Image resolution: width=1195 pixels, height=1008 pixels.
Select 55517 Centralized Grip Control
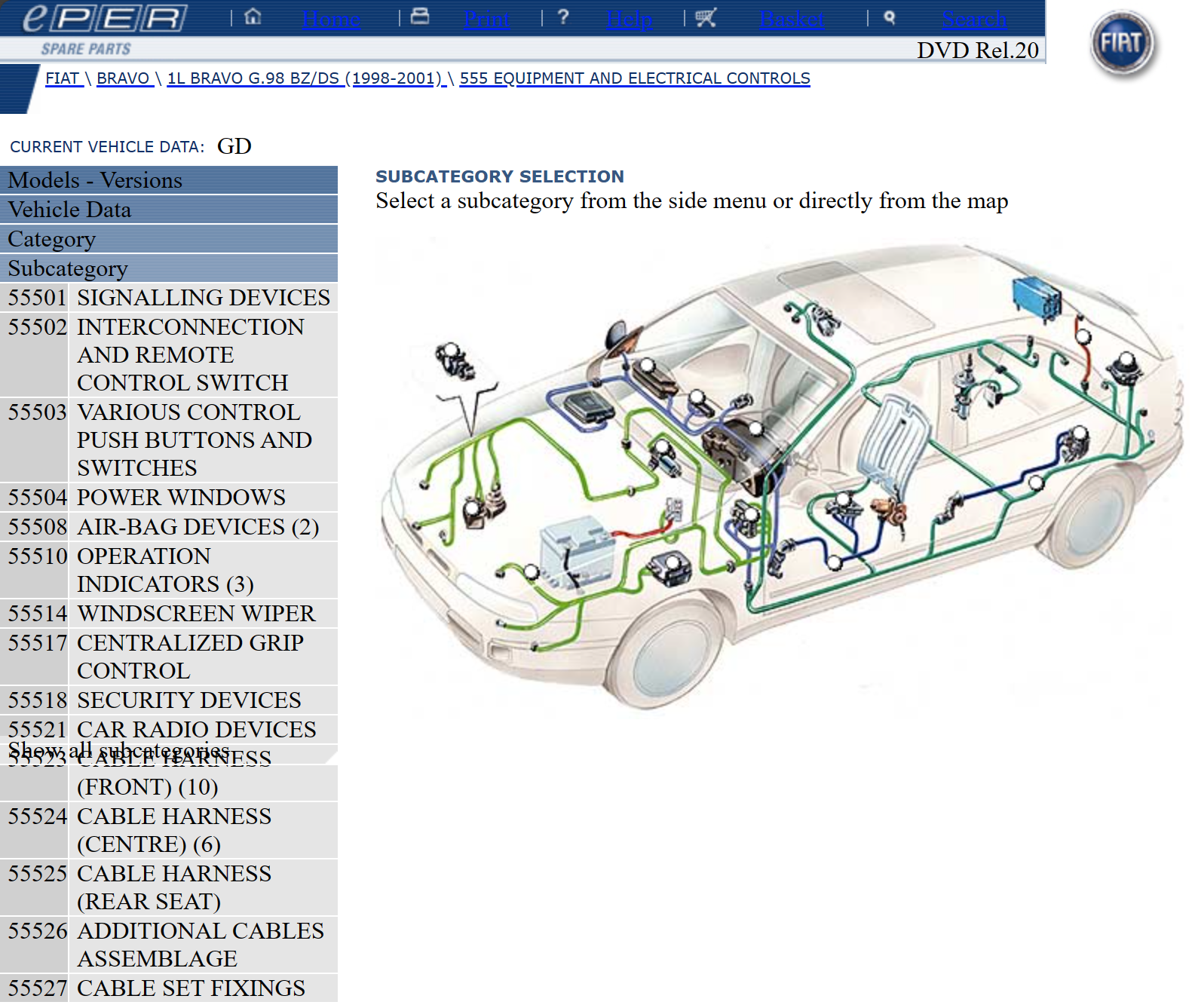169,657
